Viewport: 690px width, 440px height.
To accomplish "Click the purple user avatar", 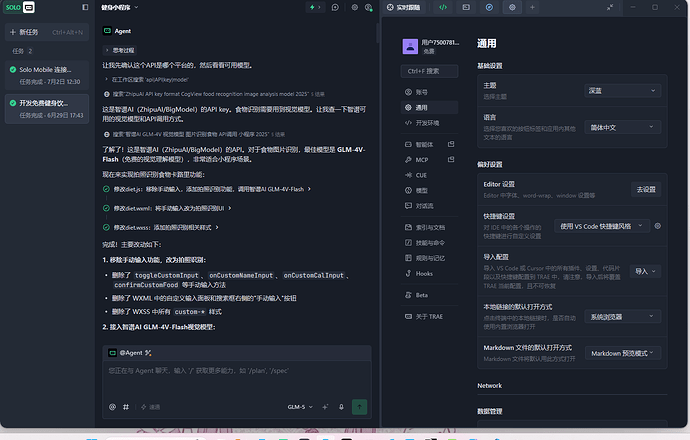I will coord(410,46).
